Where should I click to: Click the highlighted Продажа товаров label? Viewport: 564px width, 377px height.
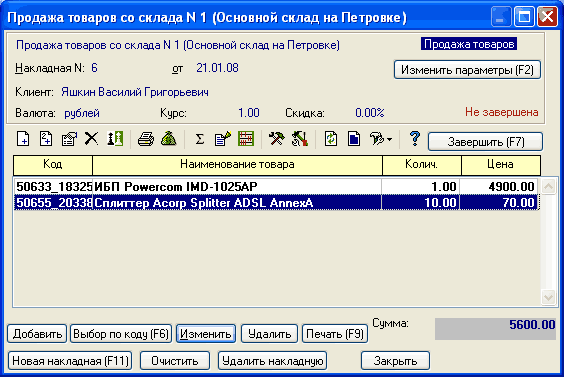click(x=469, y=44)
